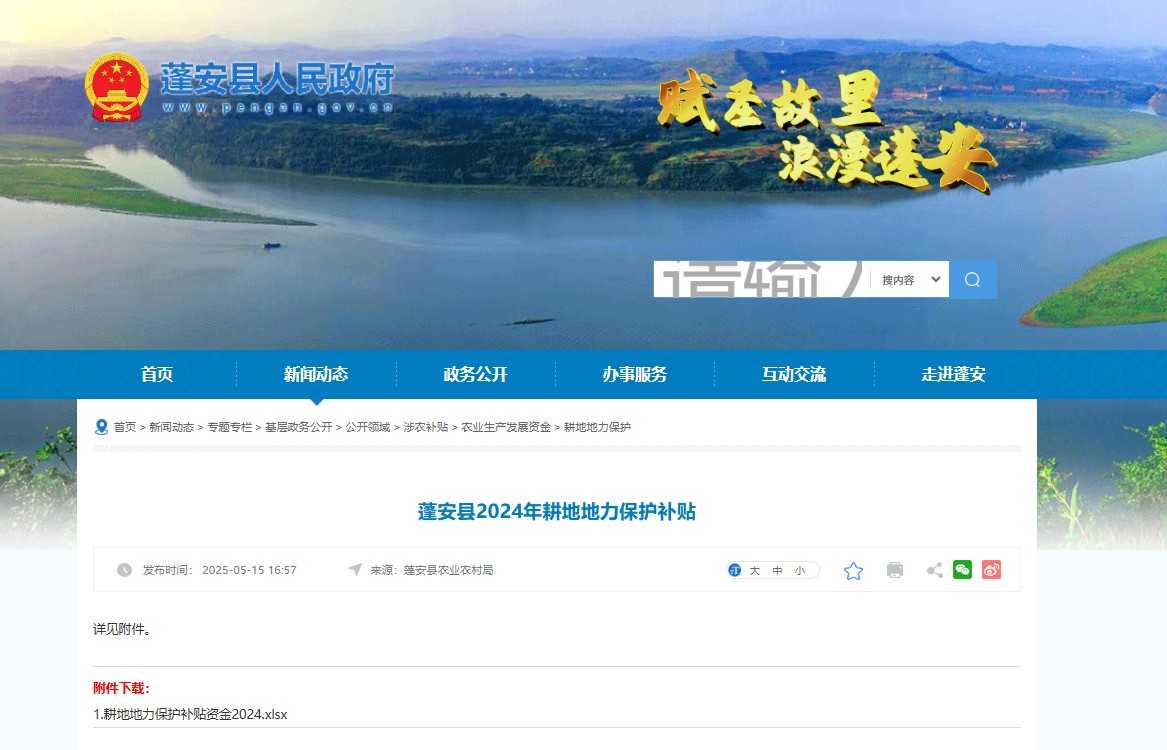1167x750 pixels.
Task: Share article via red Weibo icon
Action: 991,570
